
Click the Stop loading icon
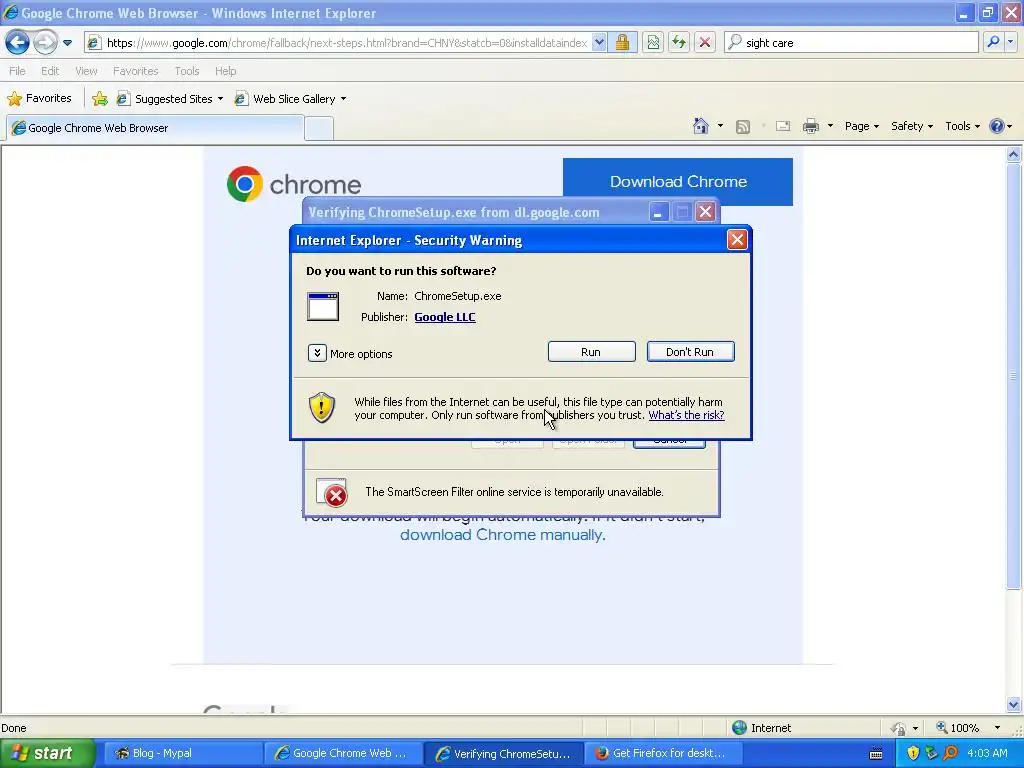(x=705, y=43)
